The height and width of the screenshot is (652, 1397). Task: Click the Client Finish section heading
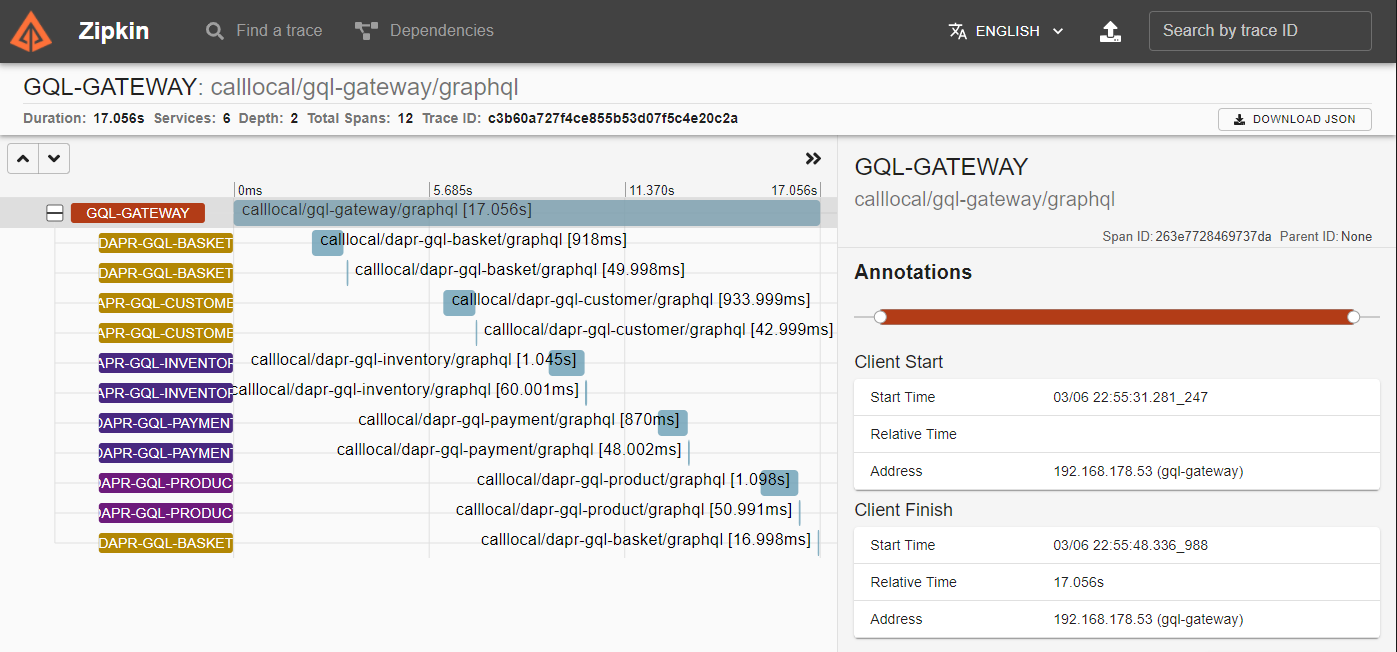point(903,510)
